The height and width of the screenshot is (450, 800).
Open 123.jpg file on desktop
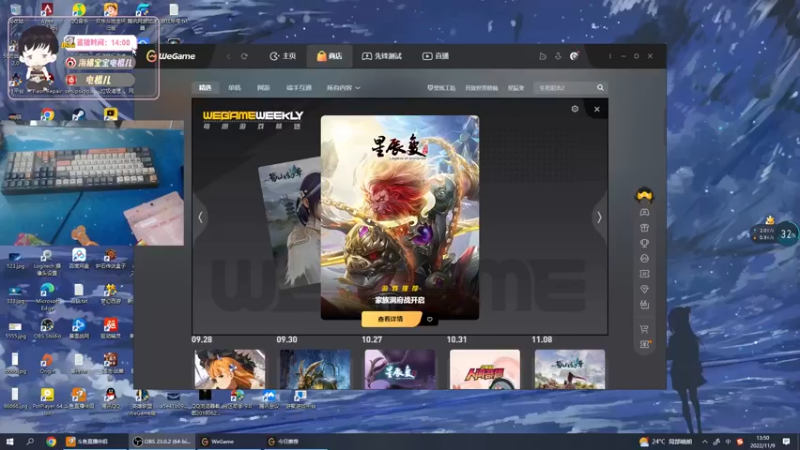point(15,260)
